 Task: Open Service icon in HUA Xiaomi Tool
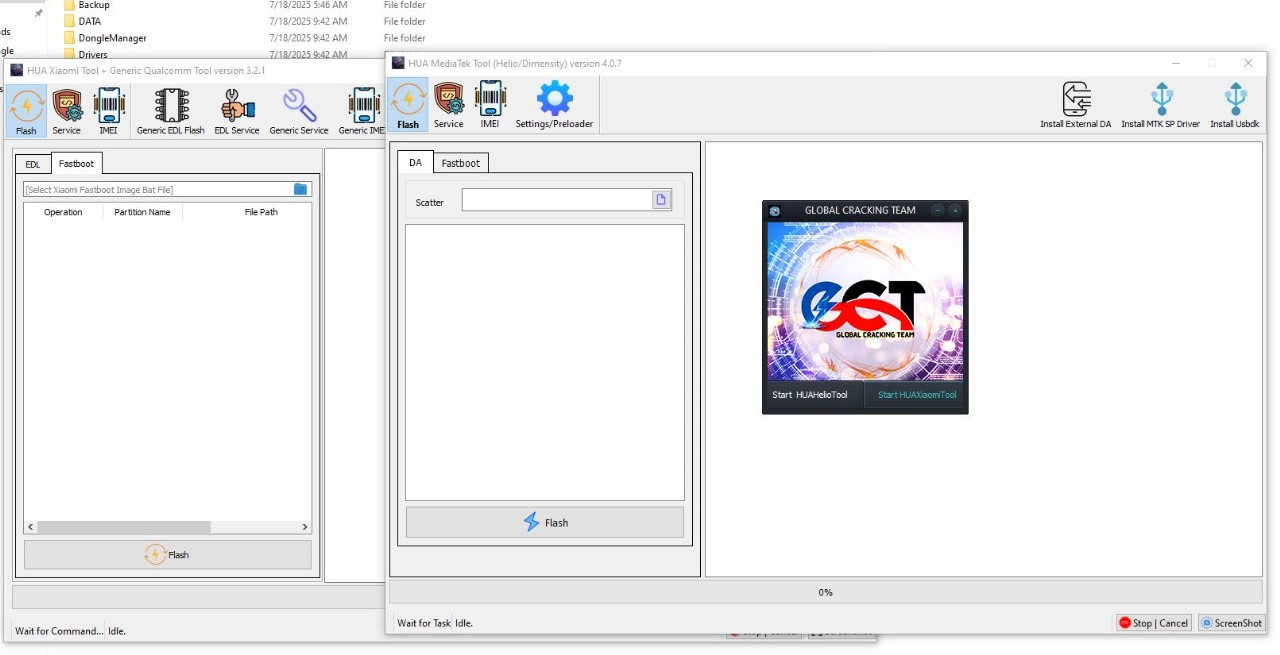pyautogui.click(x=67, y=111)
